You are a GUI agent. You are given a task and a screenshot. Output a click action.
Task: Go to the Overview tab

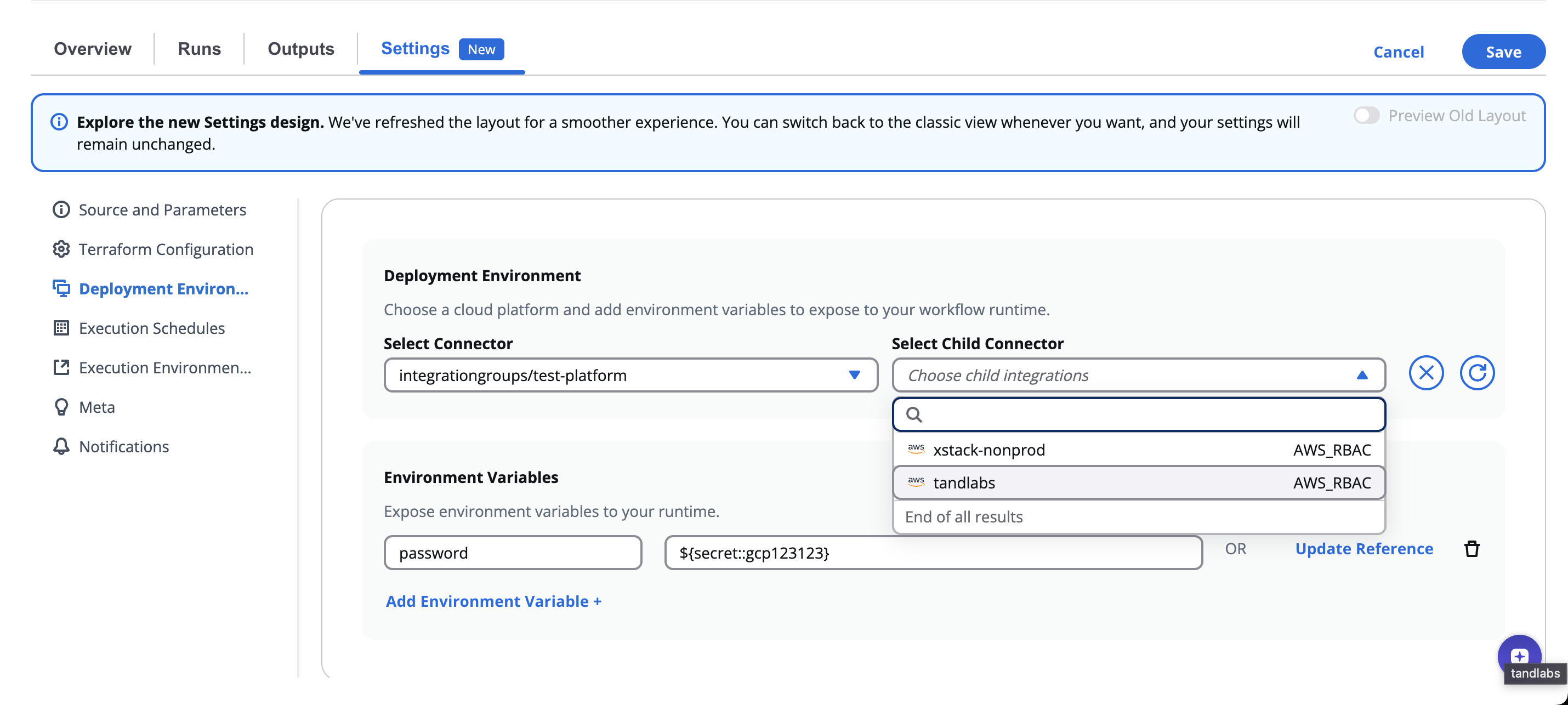pyautogui.click(x=93, y=49)
